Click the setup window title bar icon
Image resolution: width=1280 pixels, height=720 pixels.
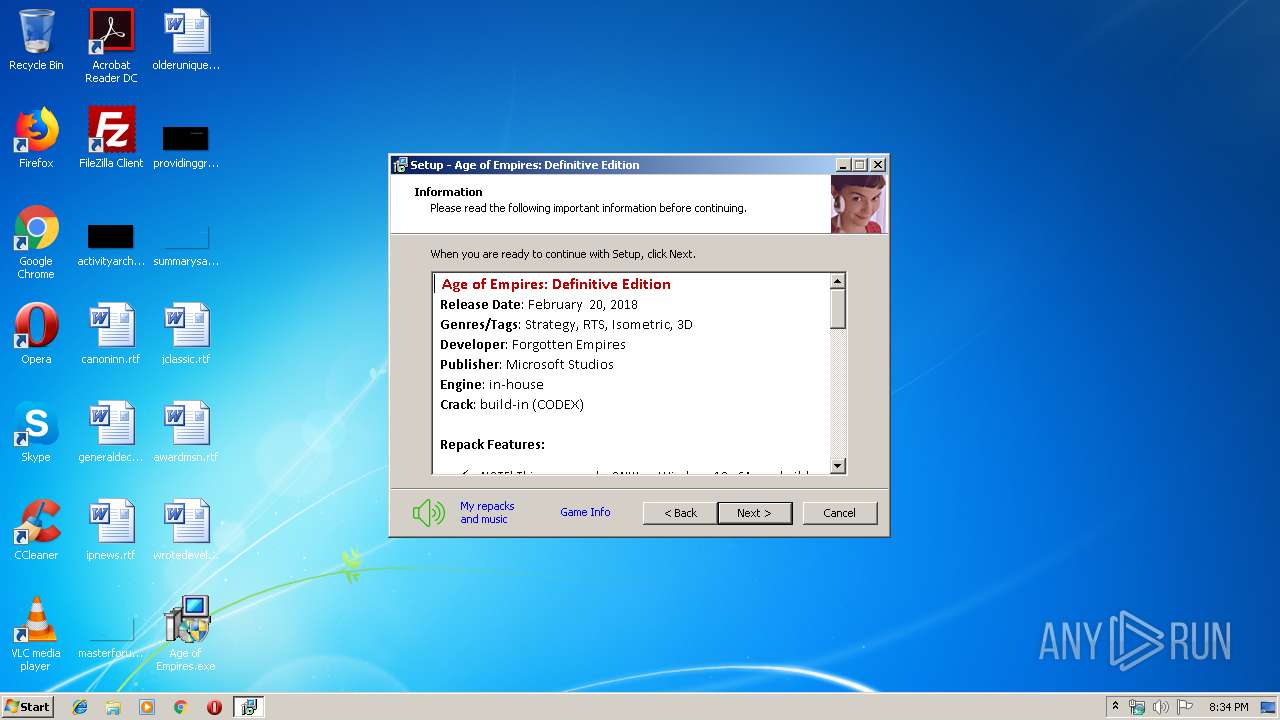tap(401, 165)
